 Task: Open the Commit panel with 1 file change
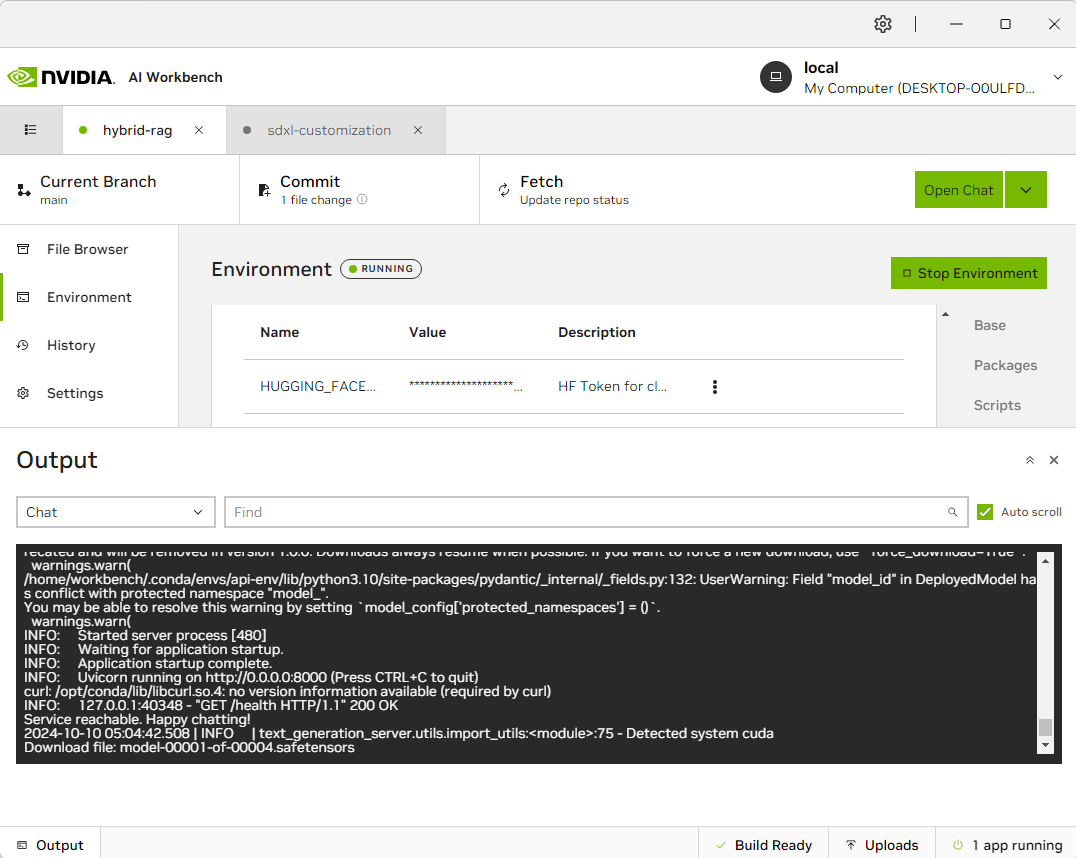pos(310,189)
